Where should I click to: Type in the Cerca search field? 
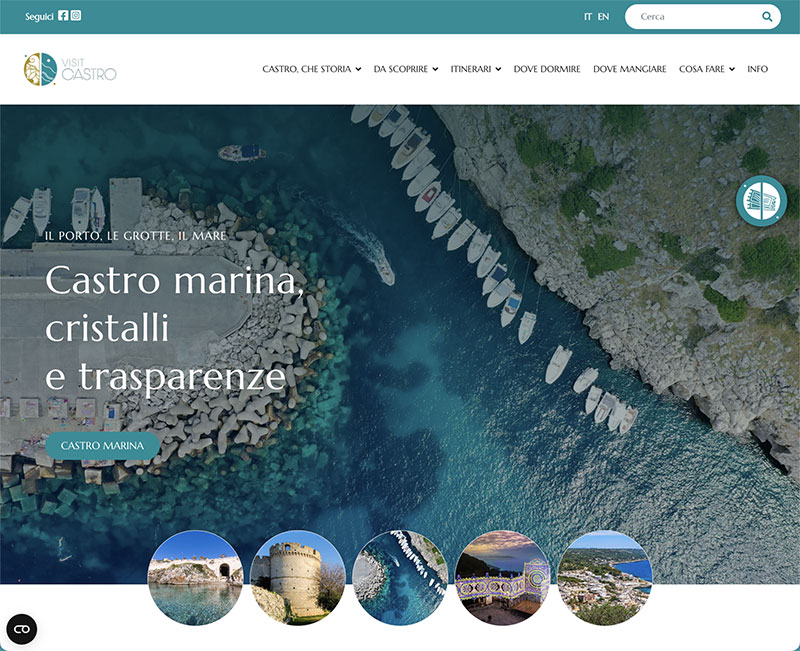click(x=695, y=17)
